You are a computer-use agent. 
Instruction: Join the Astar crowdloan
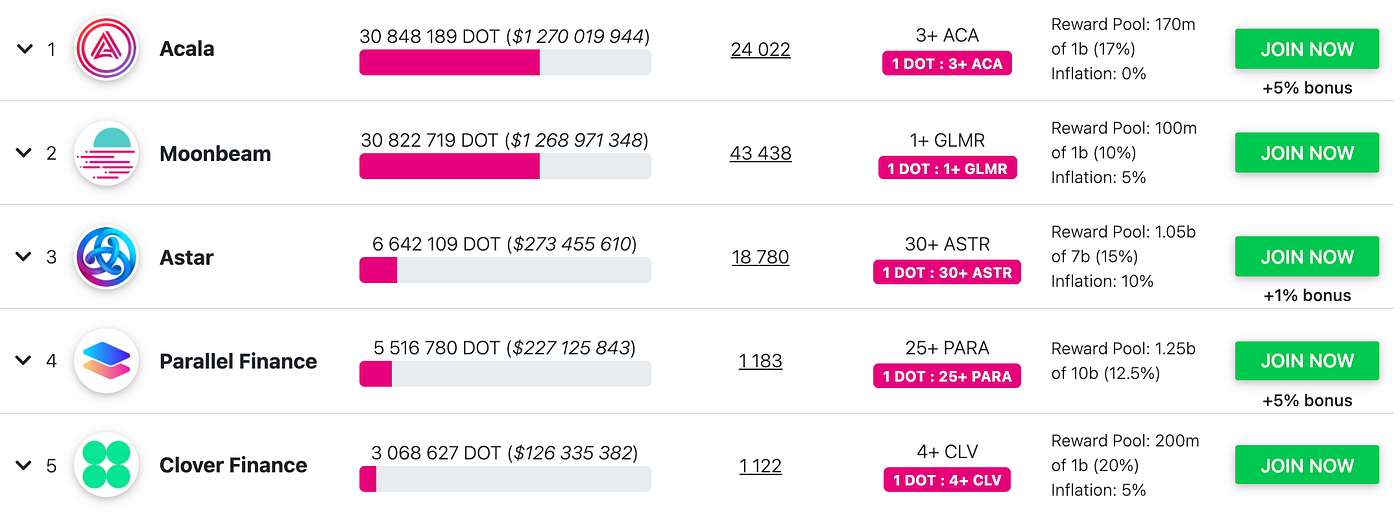pos(1307,257)
